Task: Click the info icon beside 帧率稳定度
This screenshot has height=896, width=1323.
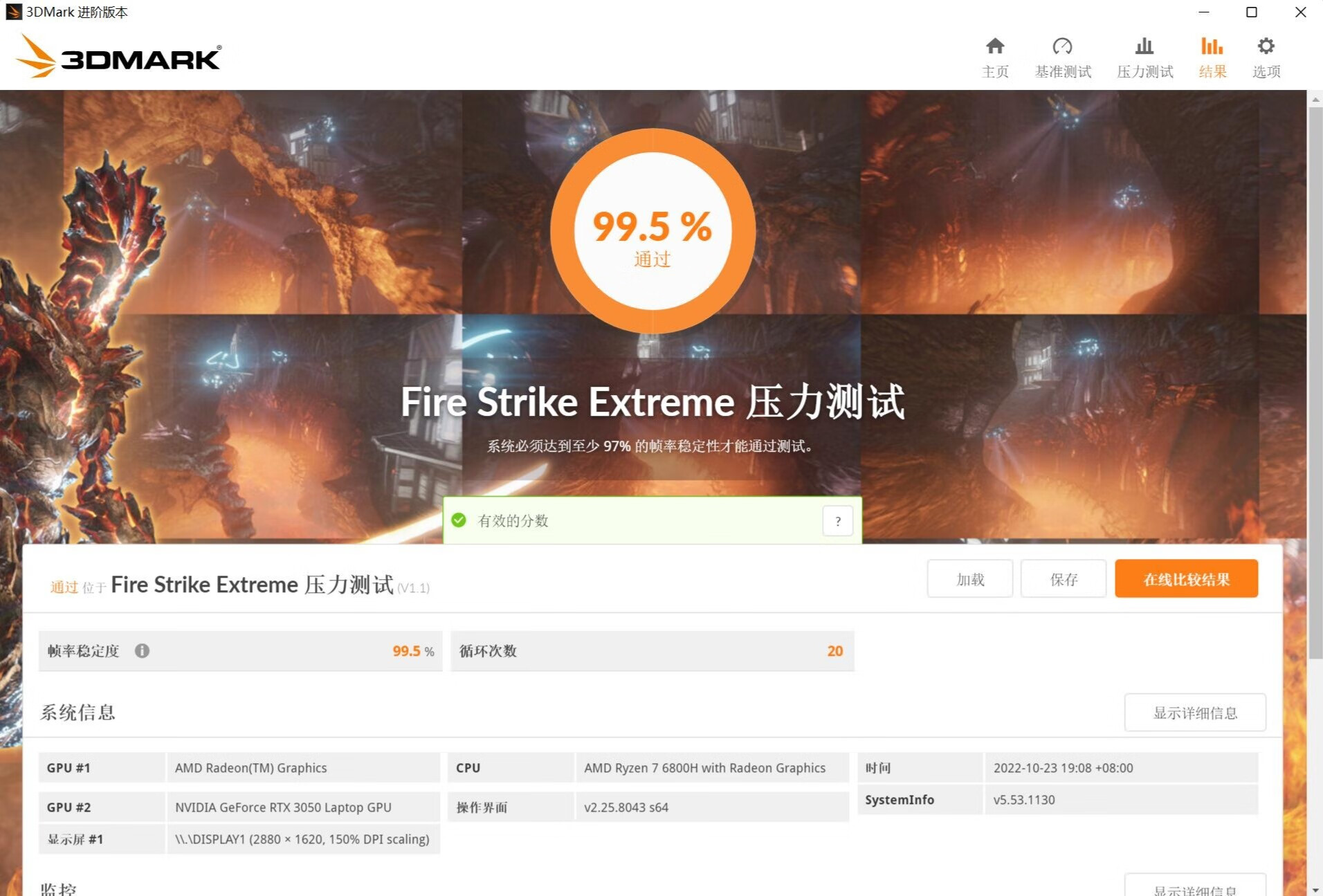Action: click(143, 650)
